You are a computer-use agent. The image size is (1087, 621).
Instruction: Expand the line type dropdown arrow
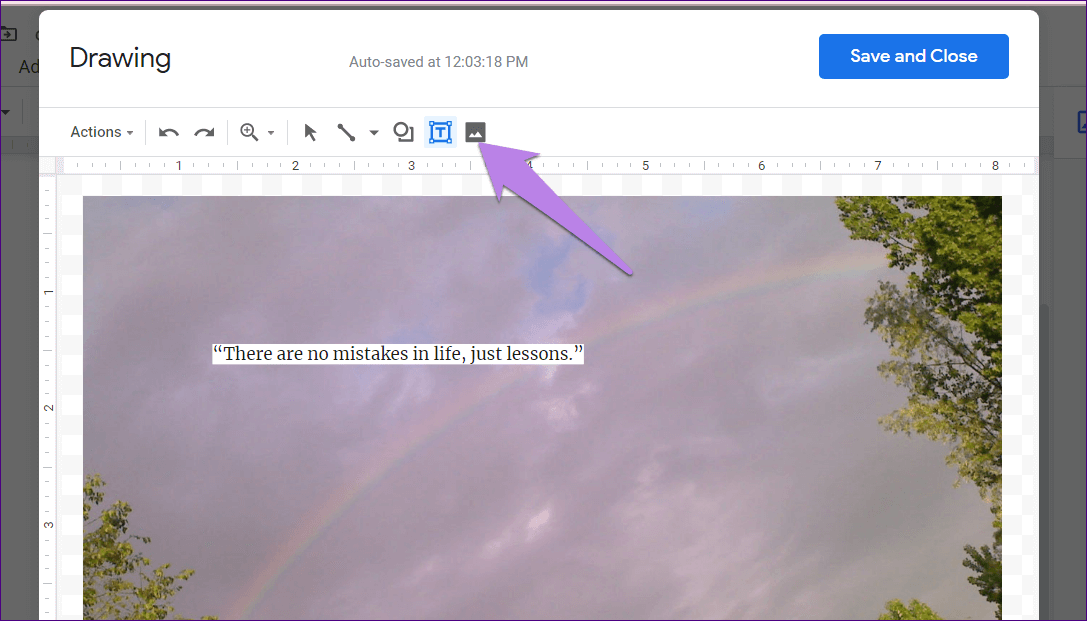(x=374, y=133)
